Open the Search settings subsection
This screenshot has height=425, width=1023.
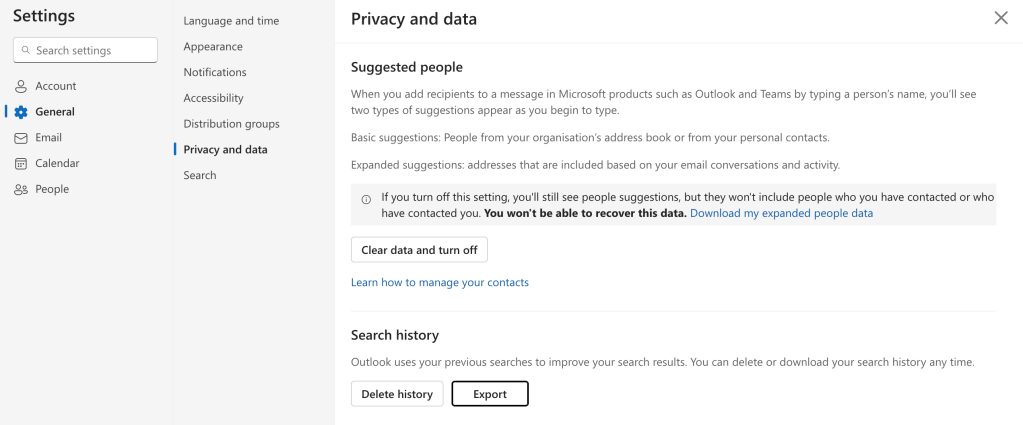click(200, 175)
